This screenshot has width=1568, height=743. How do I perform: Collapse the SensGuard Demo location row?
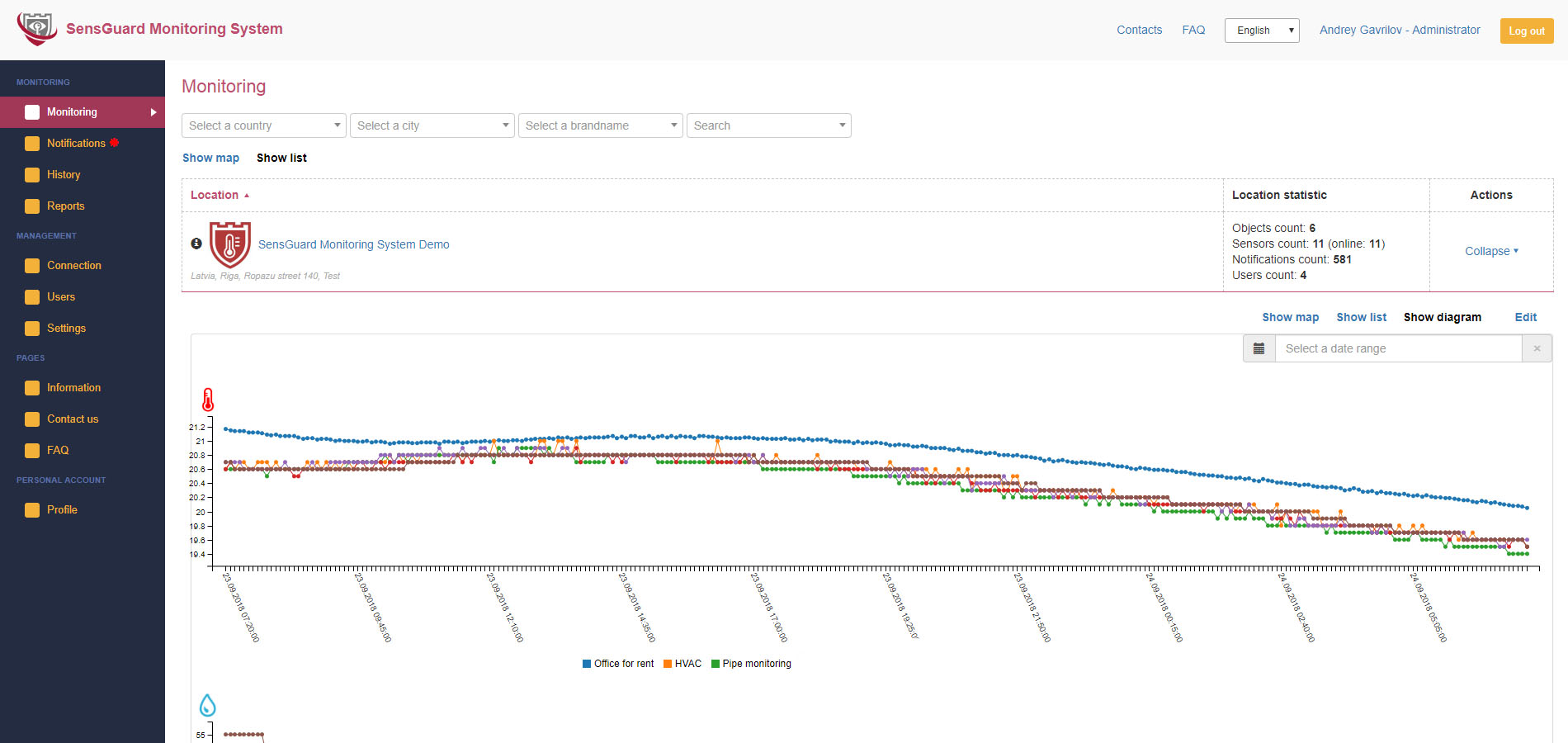click(1490, 251)
